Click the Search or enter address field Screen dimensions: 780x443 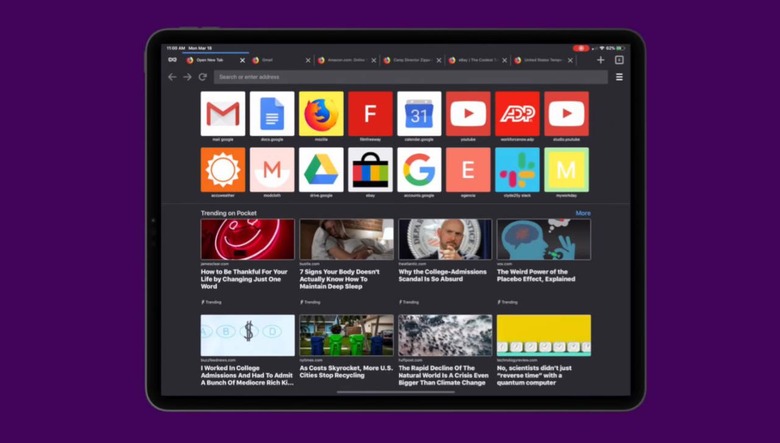coord(410,77)
